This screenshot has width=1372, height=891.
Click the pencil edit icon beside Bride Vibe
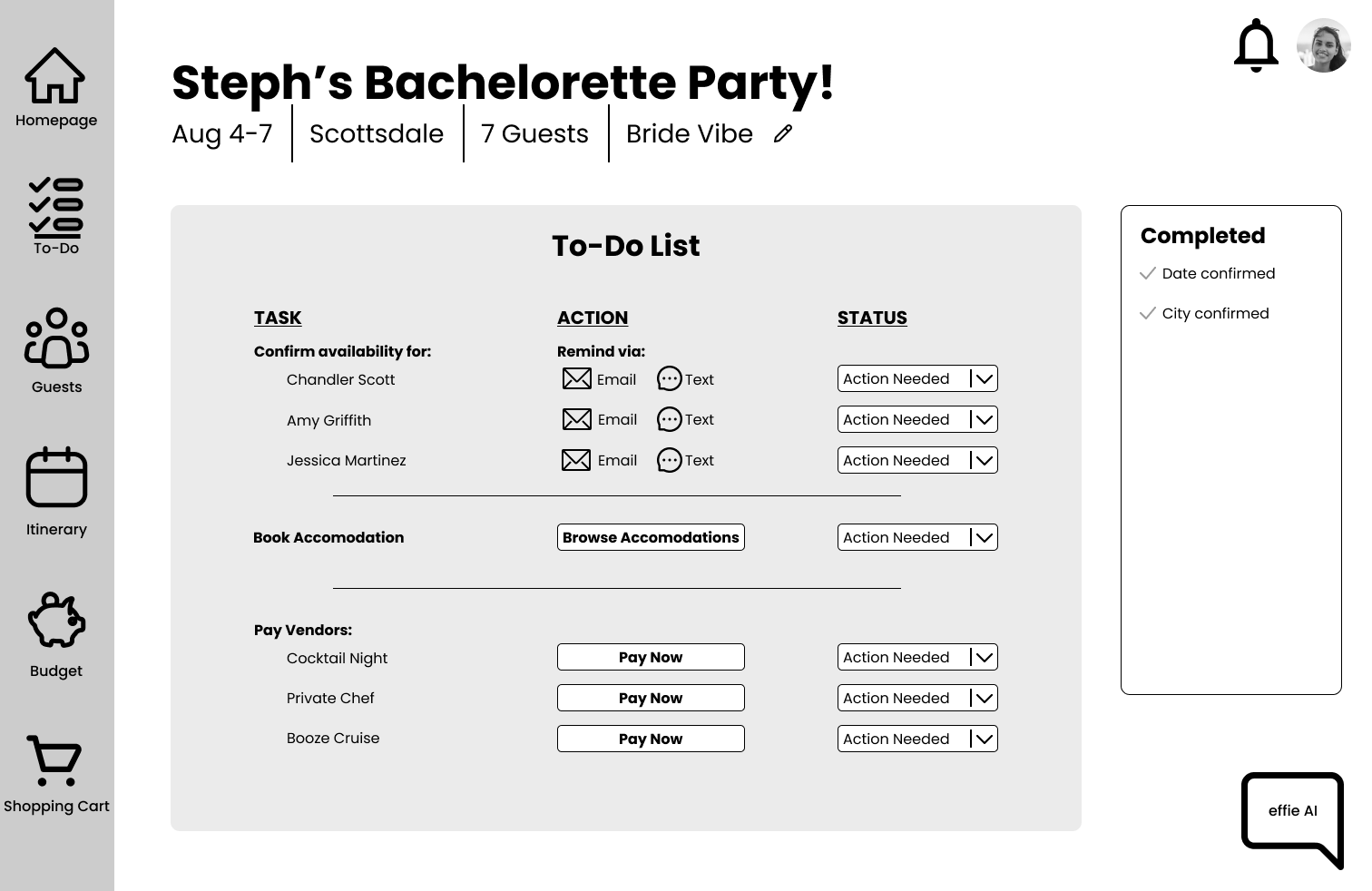783,134
